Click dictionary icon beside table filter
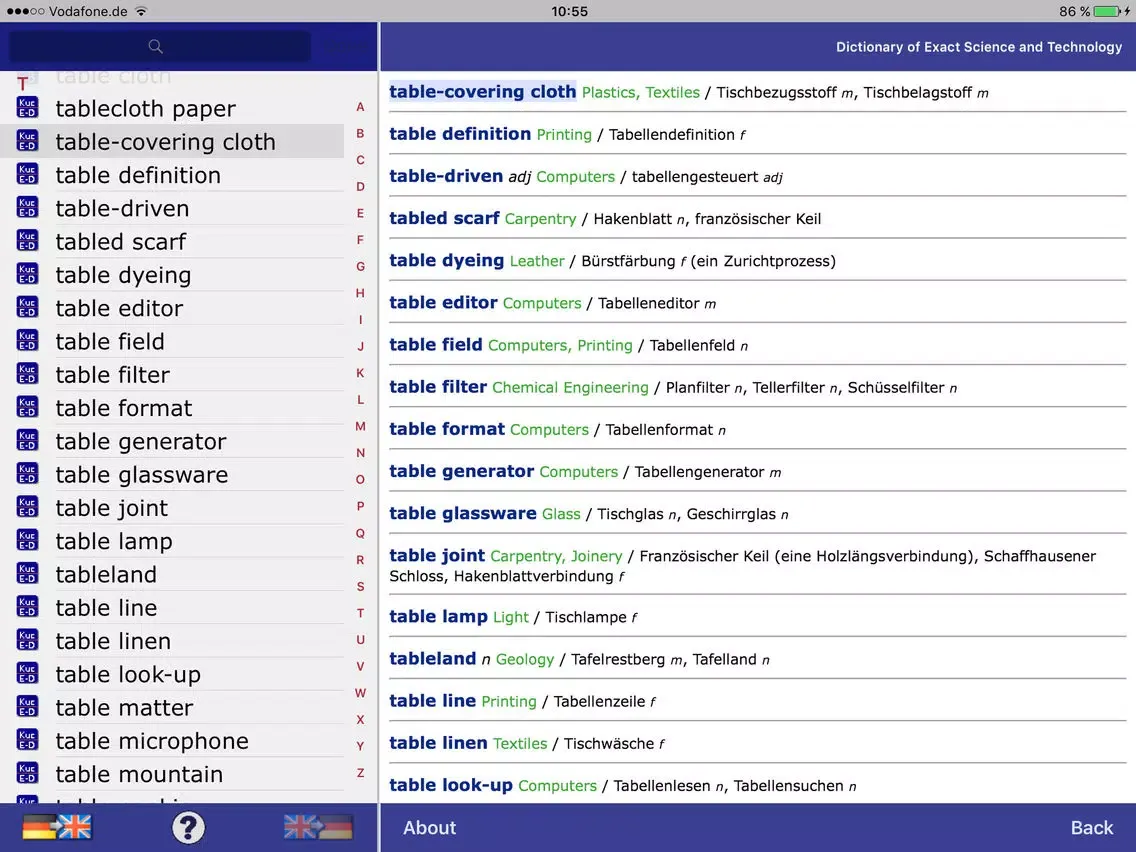This screenshot has height=852, width=1136. (x=28, y=375)
